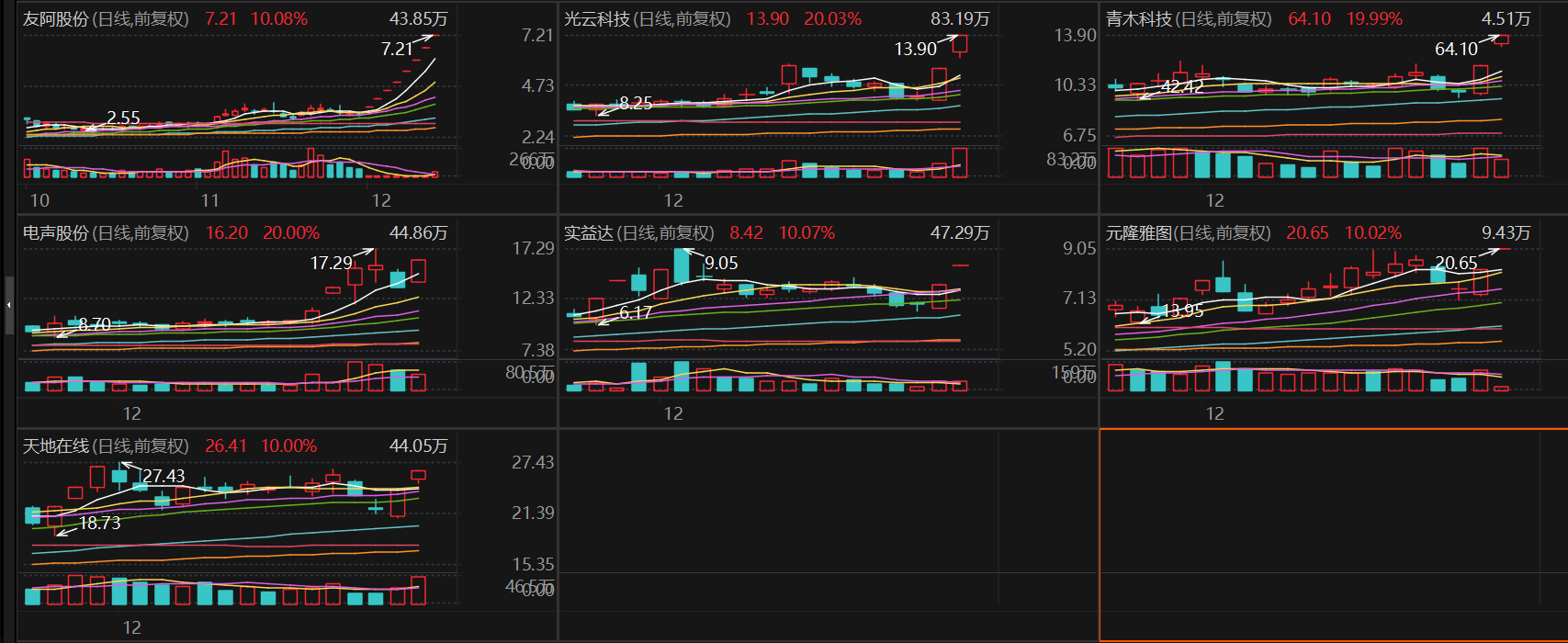Click the 83.19万 volume figure of 光云科技
Screen dimensions: 1568x643
(959, 19)
